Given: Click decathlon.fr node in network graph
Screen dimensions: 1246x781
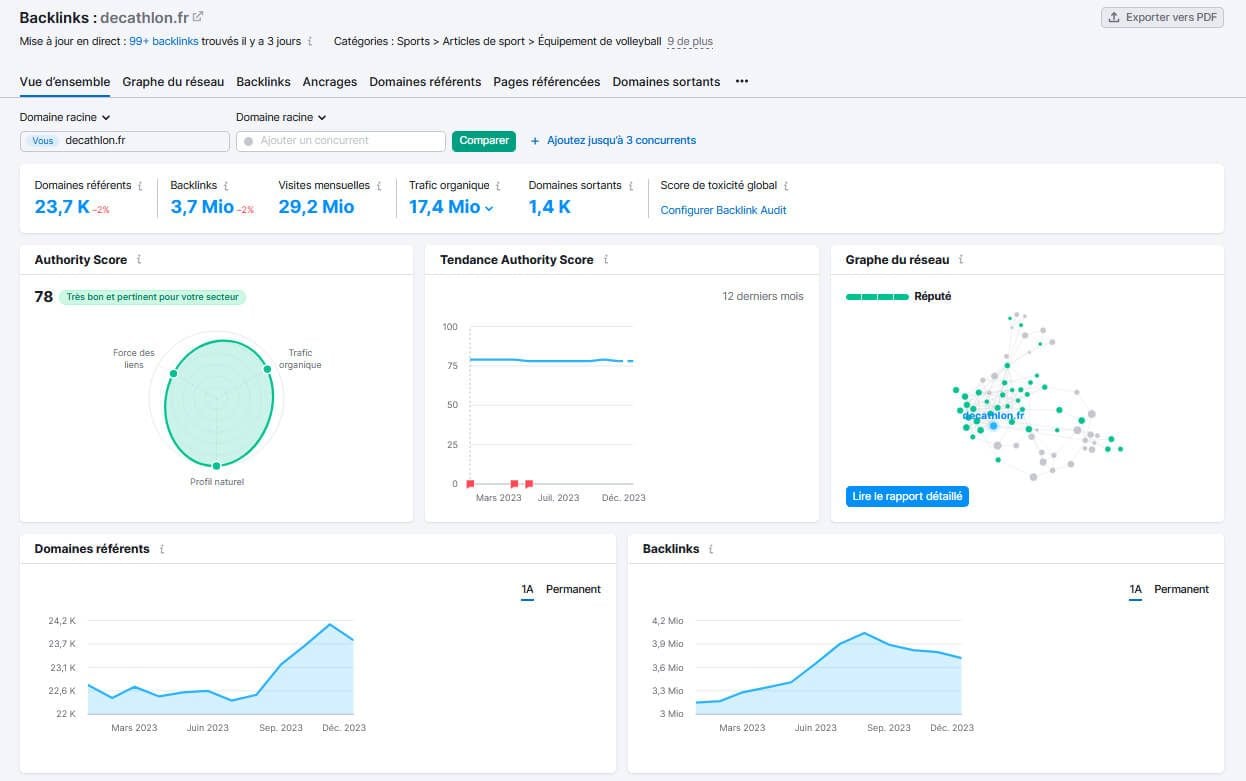Looking at the screenshot, I should click(x=993, y=425).
